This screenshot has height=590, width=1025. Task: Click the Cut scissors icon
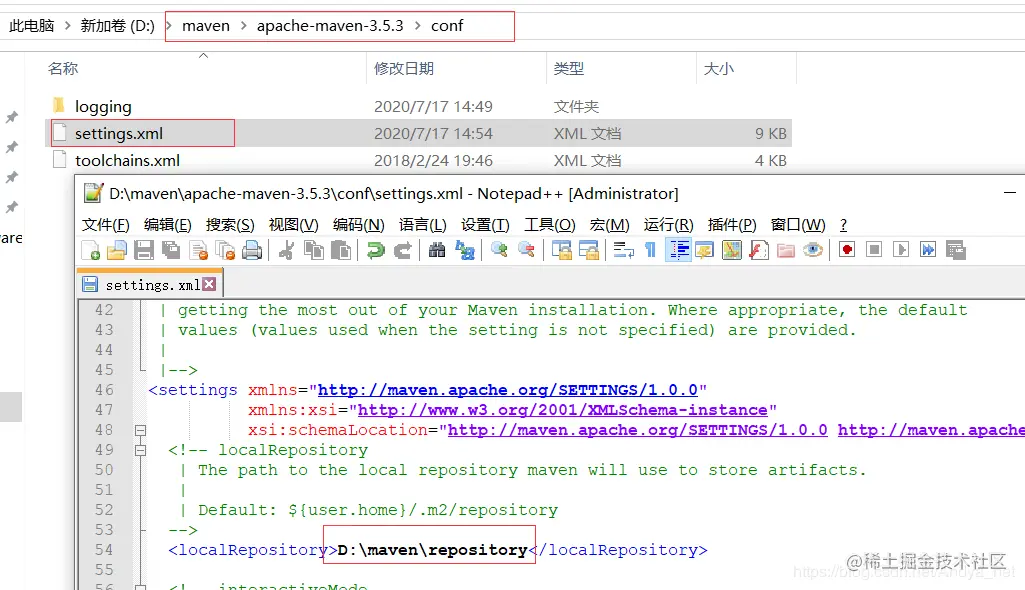click(x=286, y=250)
